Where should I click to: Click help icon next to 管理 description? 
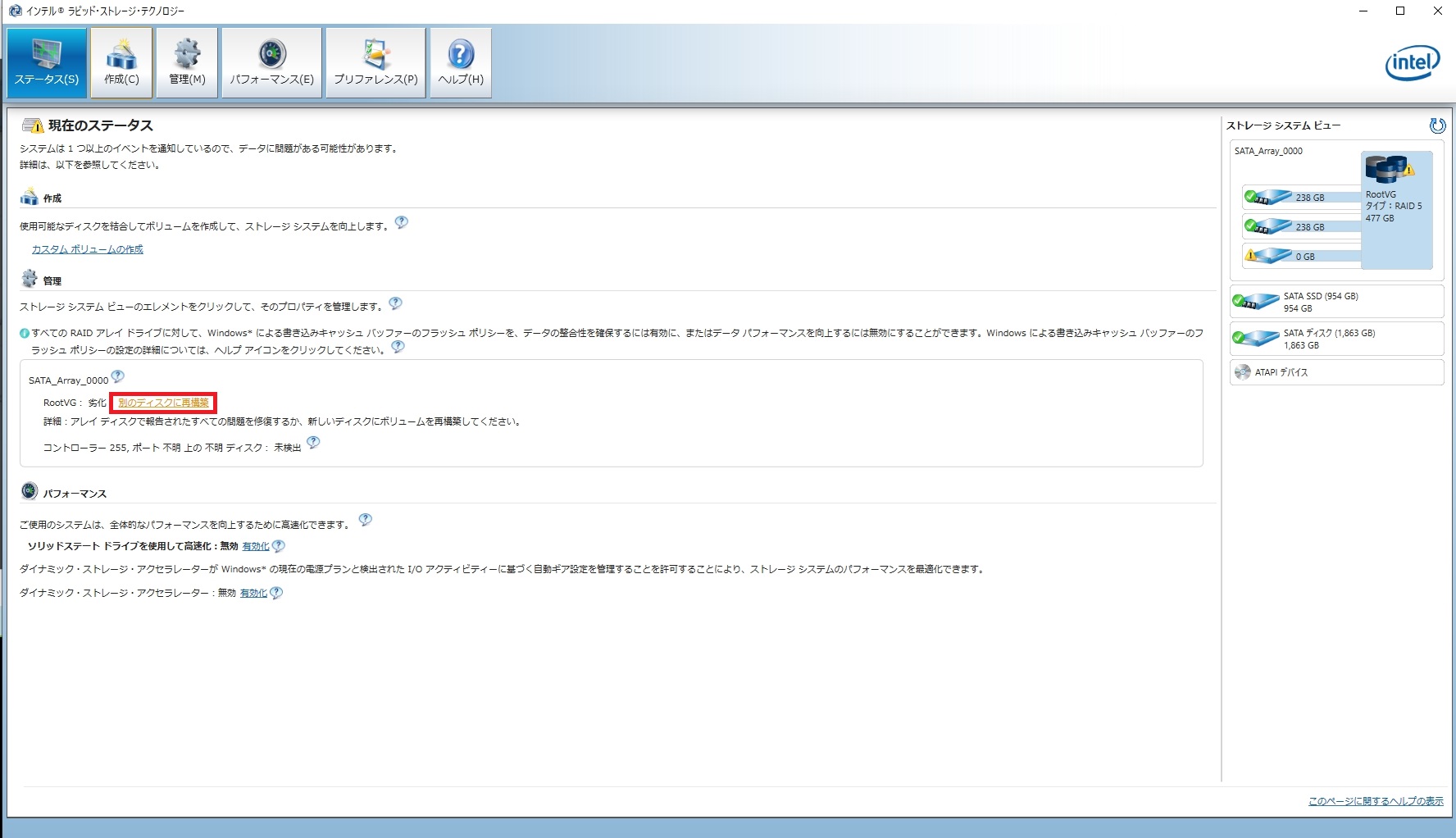click(395, 303)
